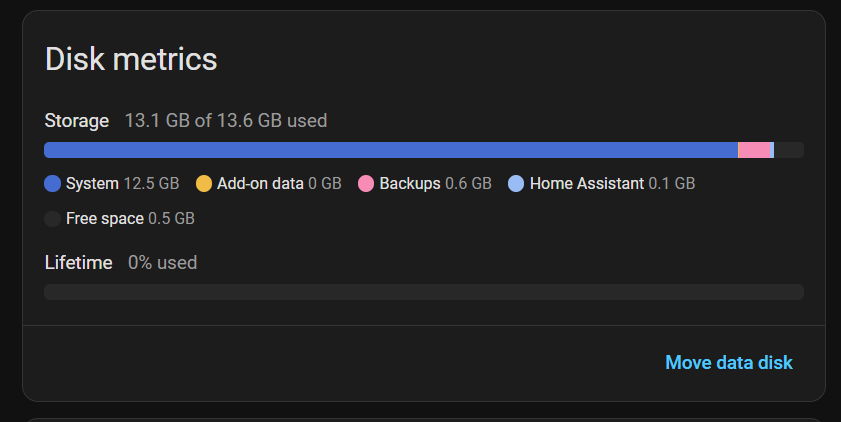Click the pink Backups legend dot
841x422 pixels.
pos(366,184)
